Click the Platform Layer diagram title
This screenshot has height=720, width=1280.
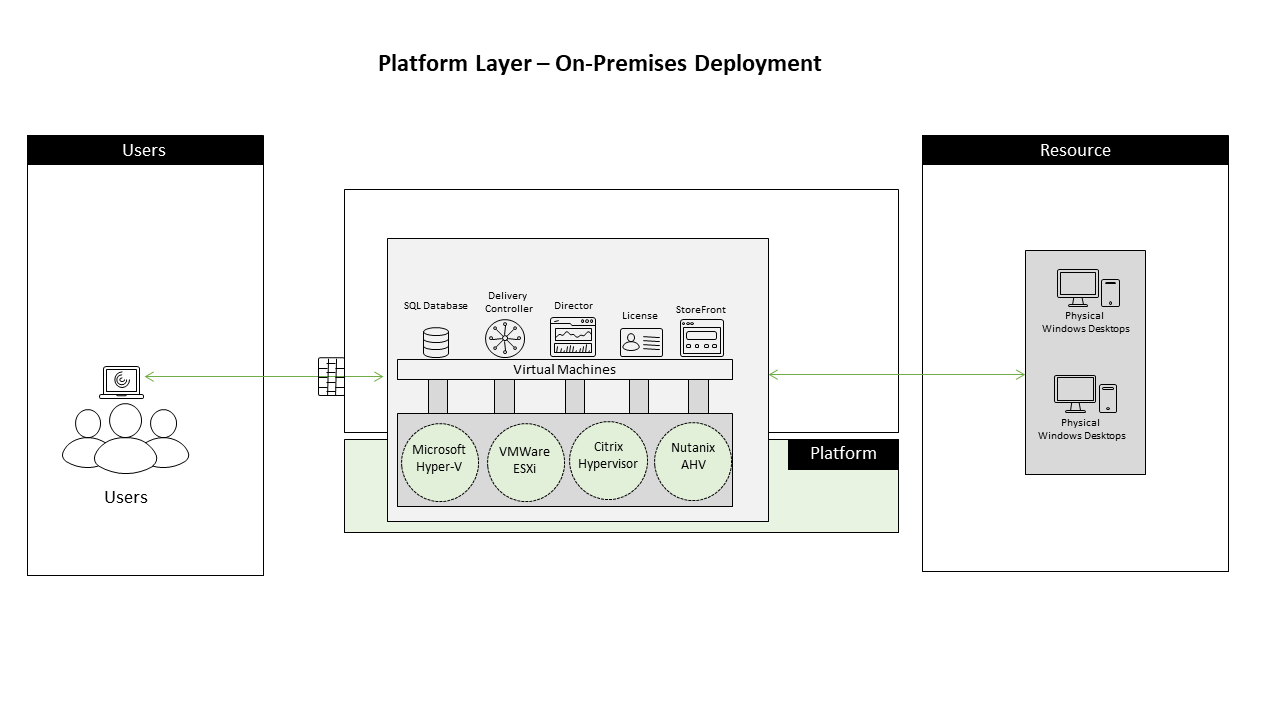point(598,63)
